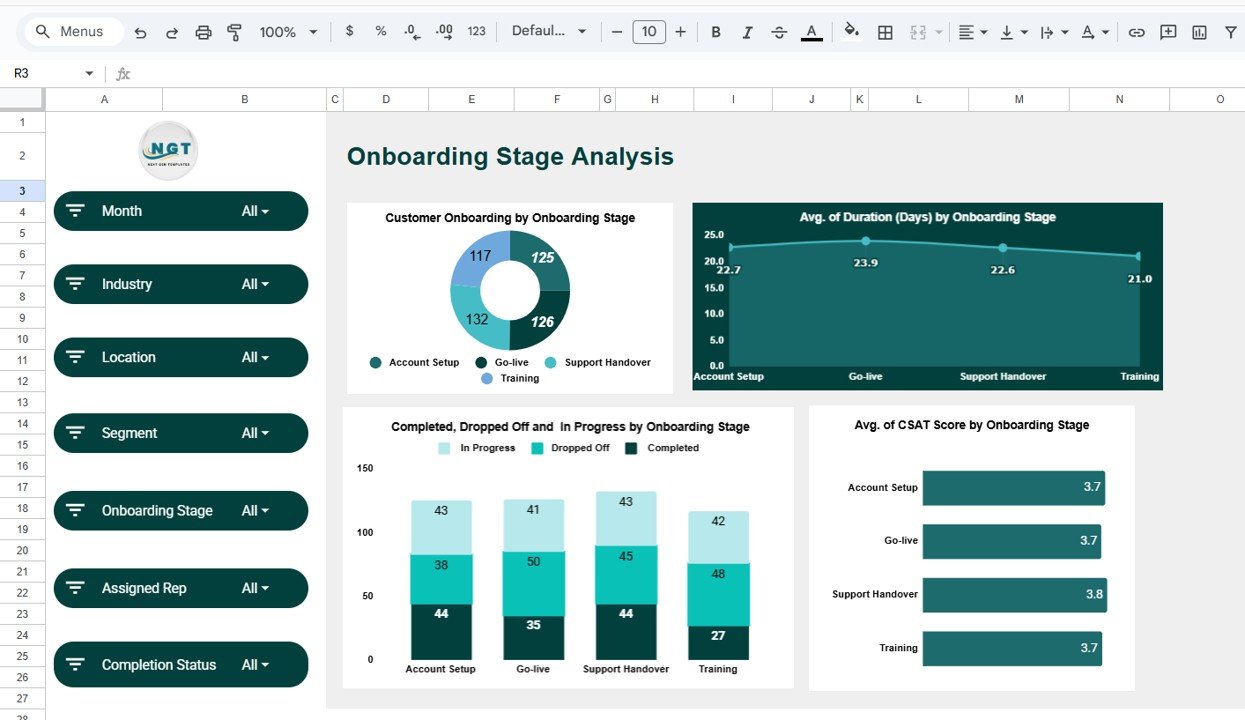The width and height of the screenshot is (1245, 720).
Task: Format selection as currency
Action: click(349, 31)
